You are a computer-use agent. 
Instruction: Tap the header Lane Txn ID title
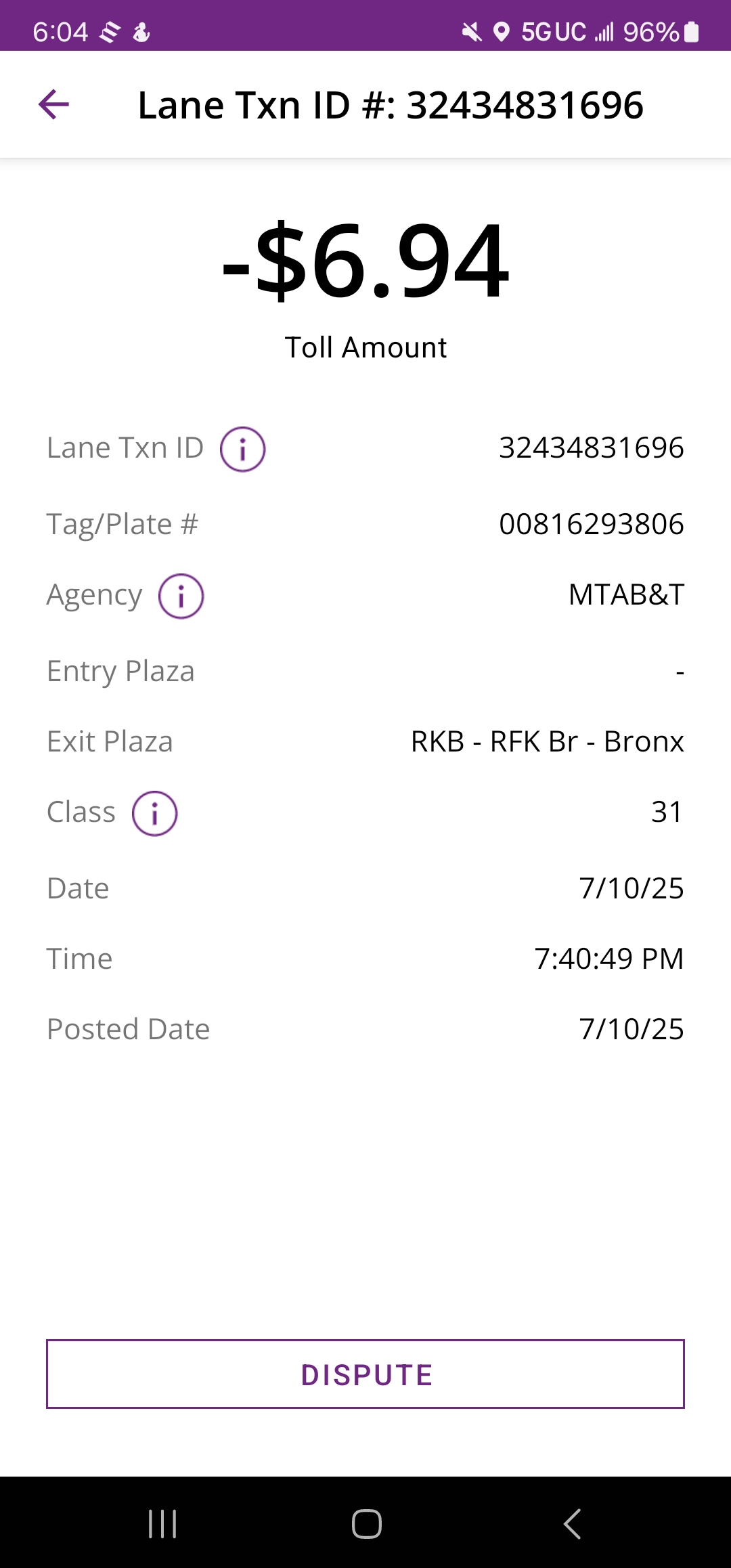[391, 106]
